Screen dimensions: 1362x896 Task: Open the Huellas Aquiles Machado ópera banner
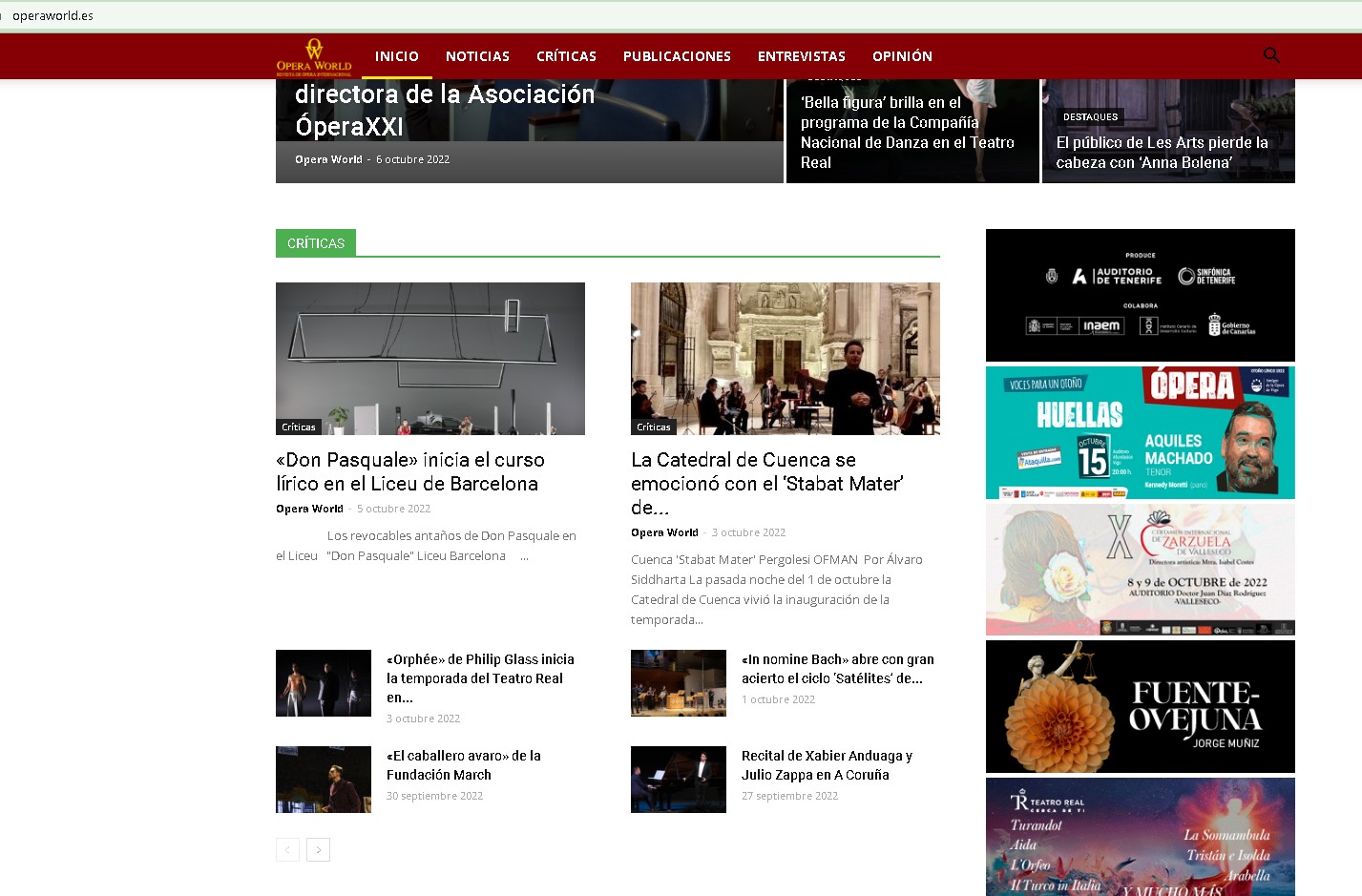coord(1141,432)
